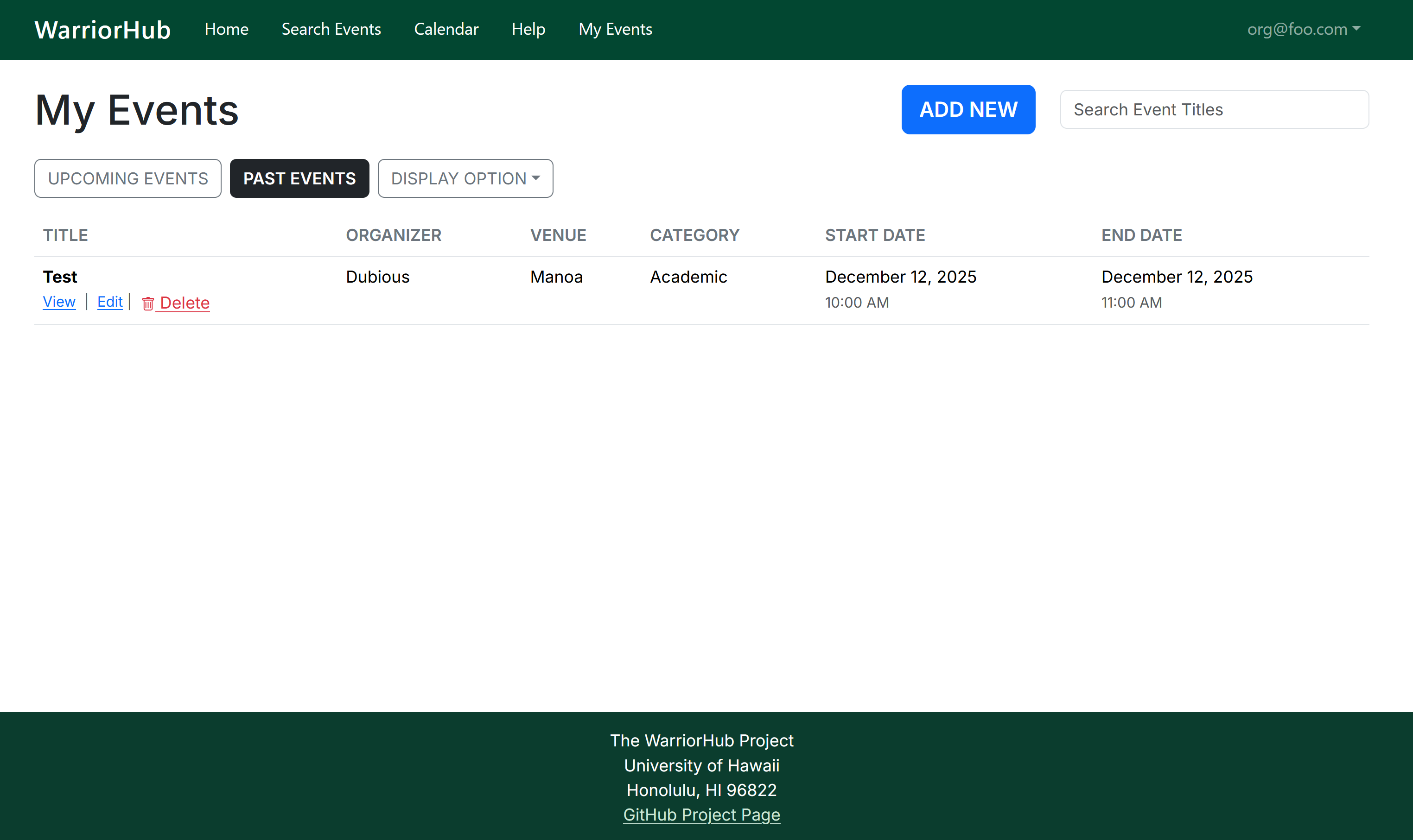
Task: View the Test event details
Action: 59,302
